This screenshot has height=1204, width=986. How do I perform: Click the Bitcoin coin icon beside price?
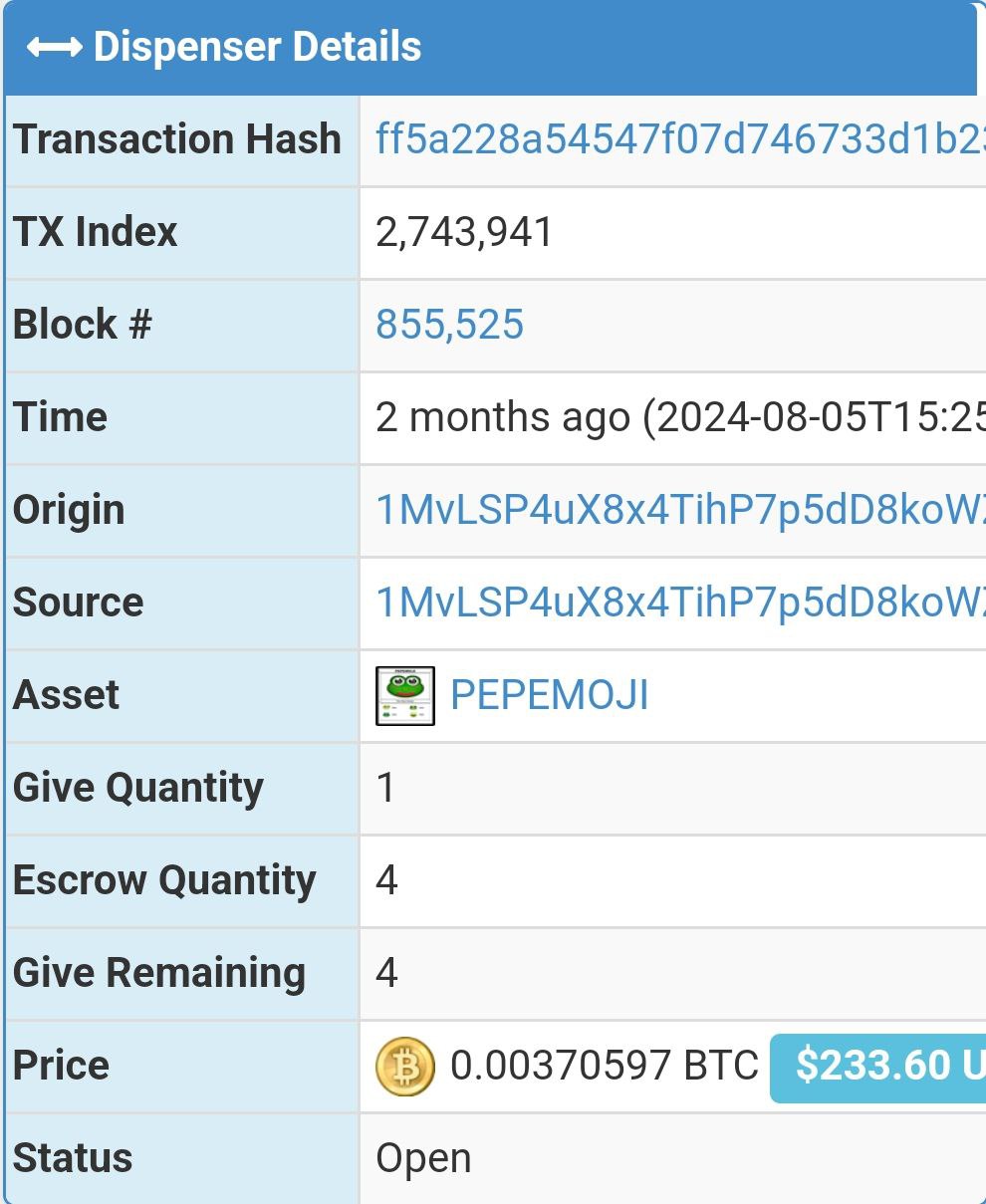coord(405,1067)
